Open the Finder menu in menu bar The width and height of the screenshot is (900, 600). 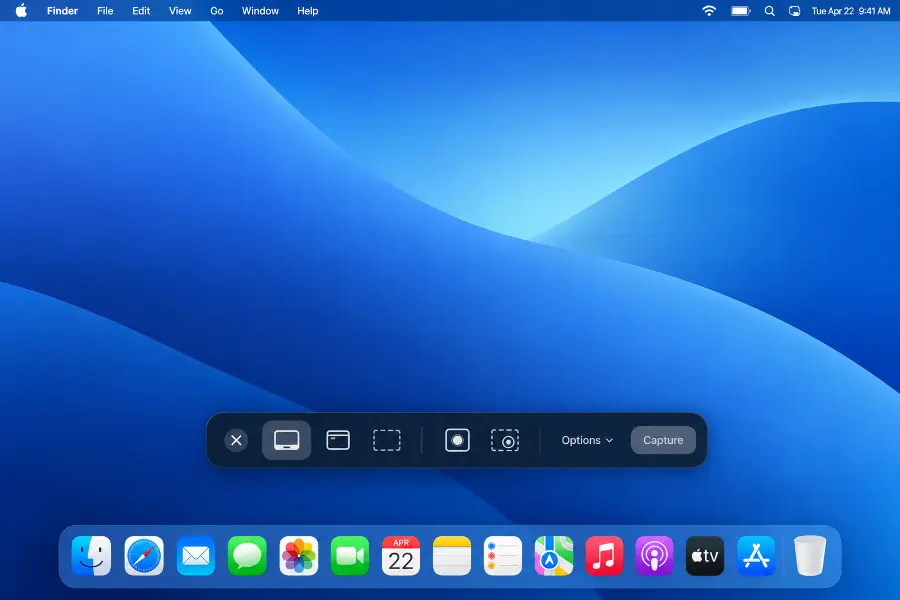click(63, 11)
